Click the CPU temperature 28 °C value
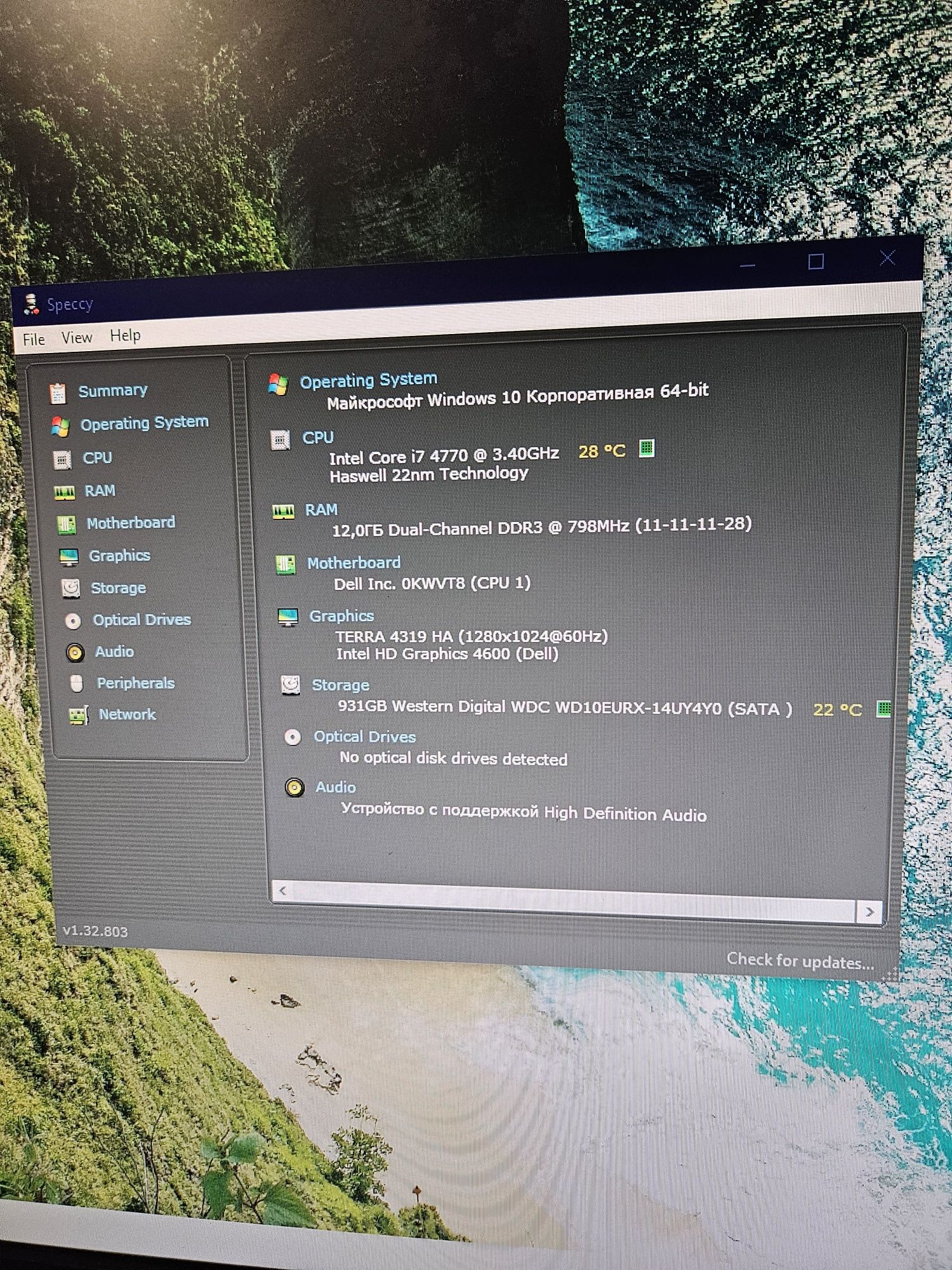Image resolution: width=952 pixels, height=1270 pixels. [x=602, y=451]
